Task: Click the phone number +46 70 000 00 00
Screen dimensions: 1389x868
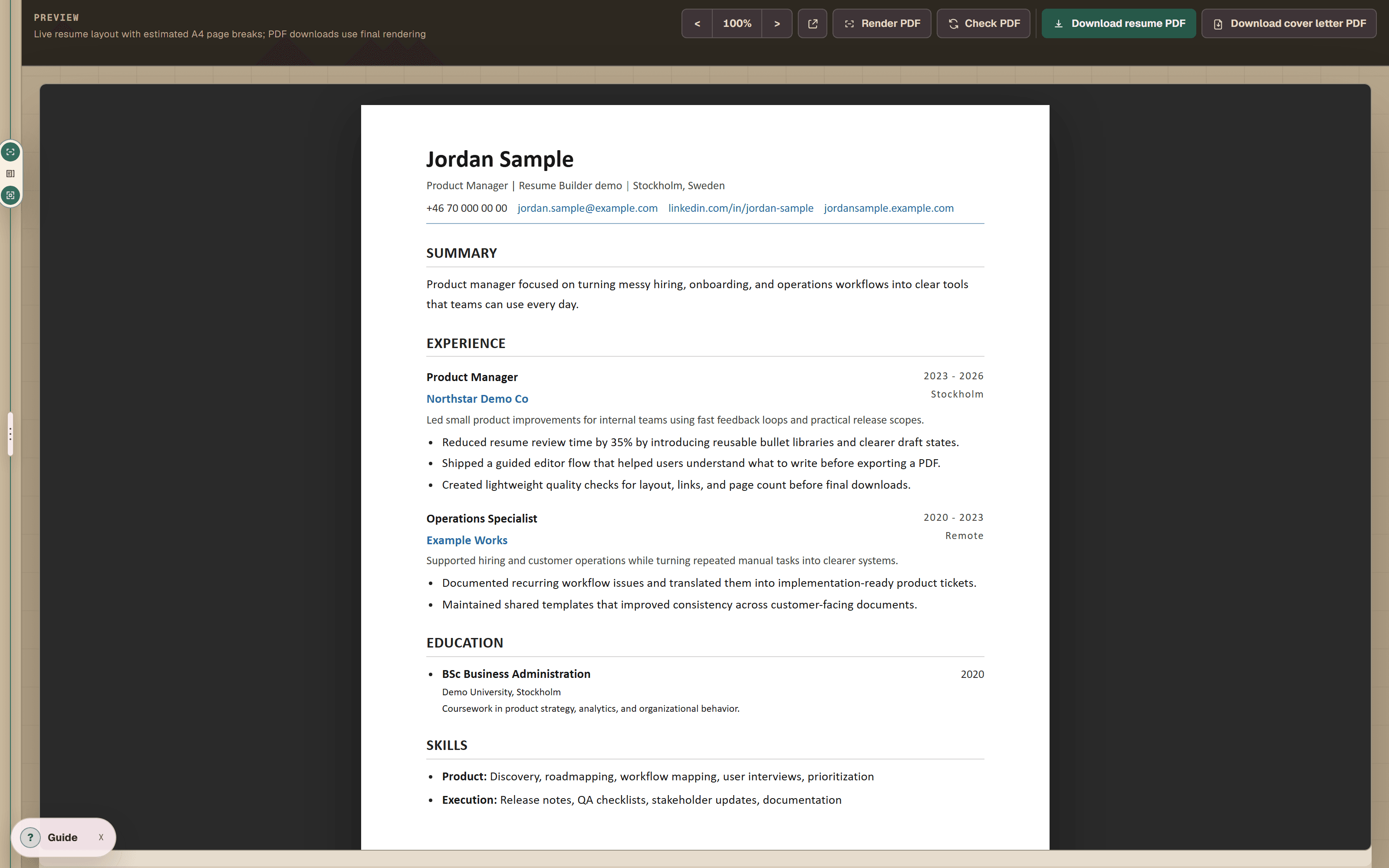Action: [x=467, y=208]
